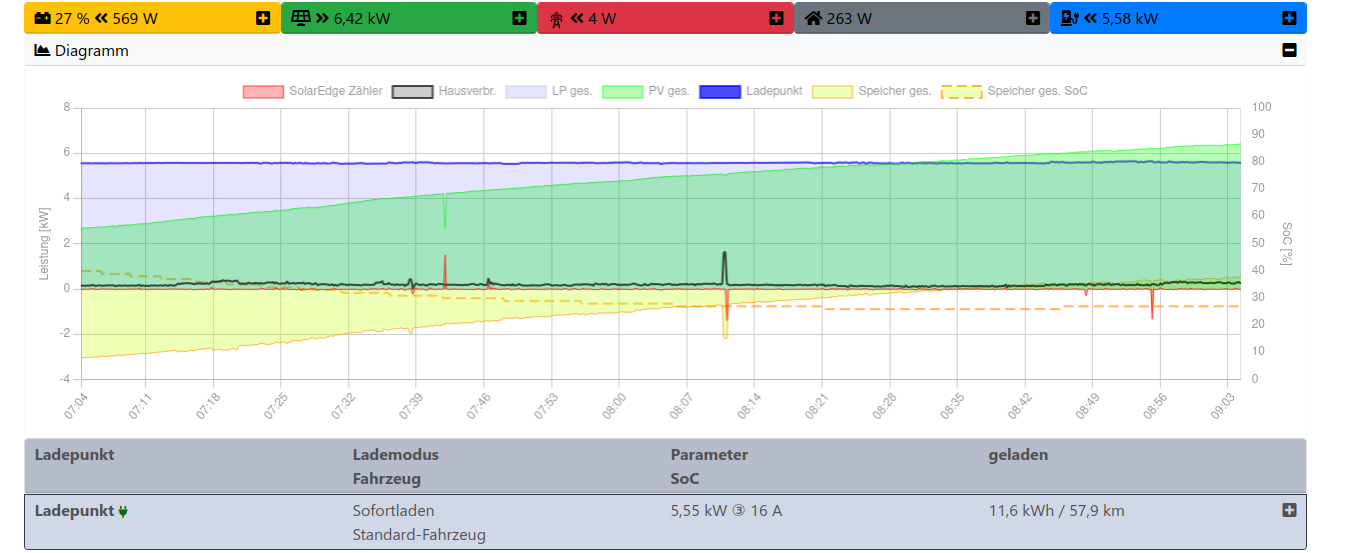Expand the green PV card with plus
This screenshot has height=553, width=1367.
pos(519,18)
